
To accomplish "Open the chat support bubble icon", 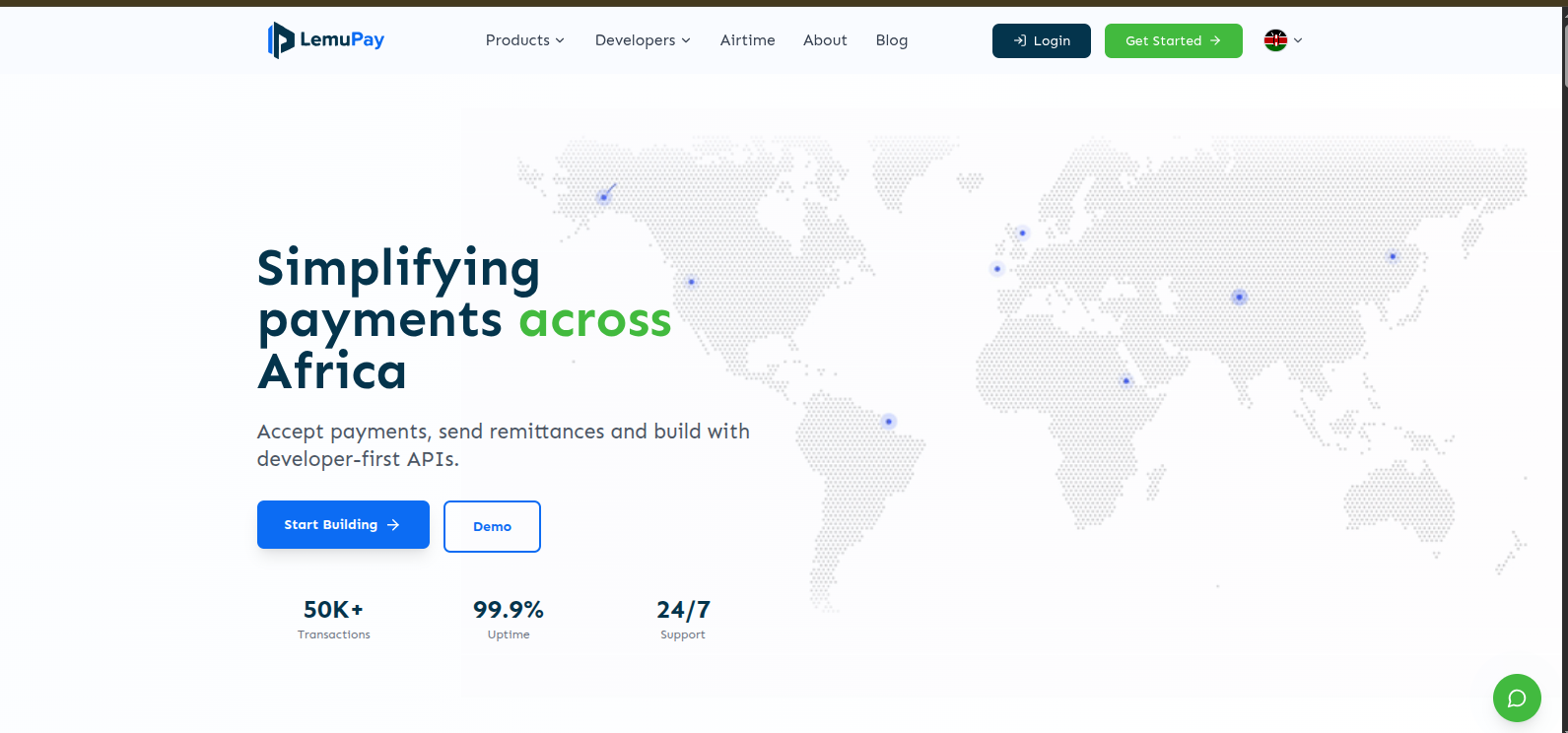I will click(x=1517, y=698).
